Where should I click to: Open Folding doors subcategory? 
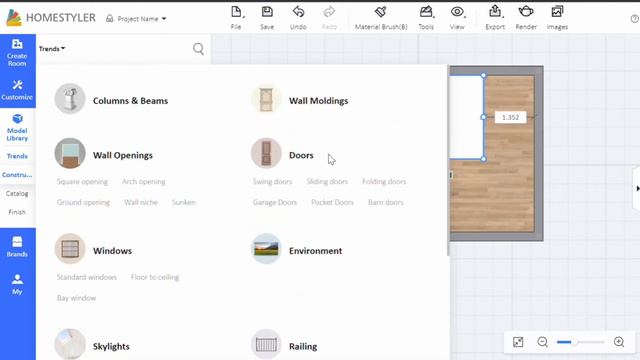point(384,182)
